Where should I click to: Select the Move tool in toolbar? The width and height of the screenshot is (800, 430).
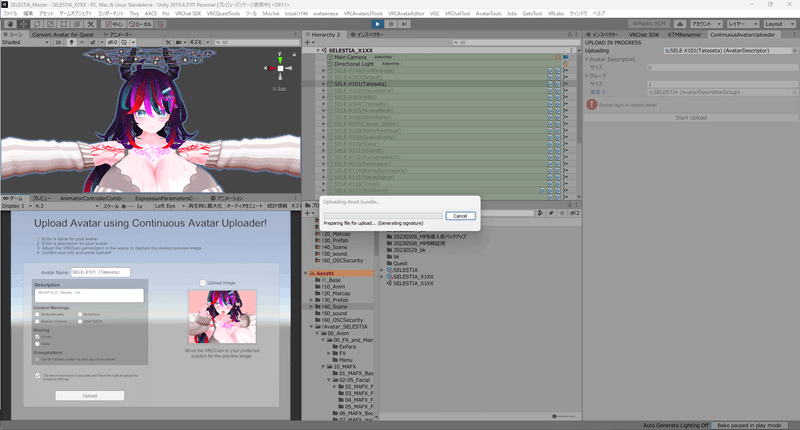23,24
